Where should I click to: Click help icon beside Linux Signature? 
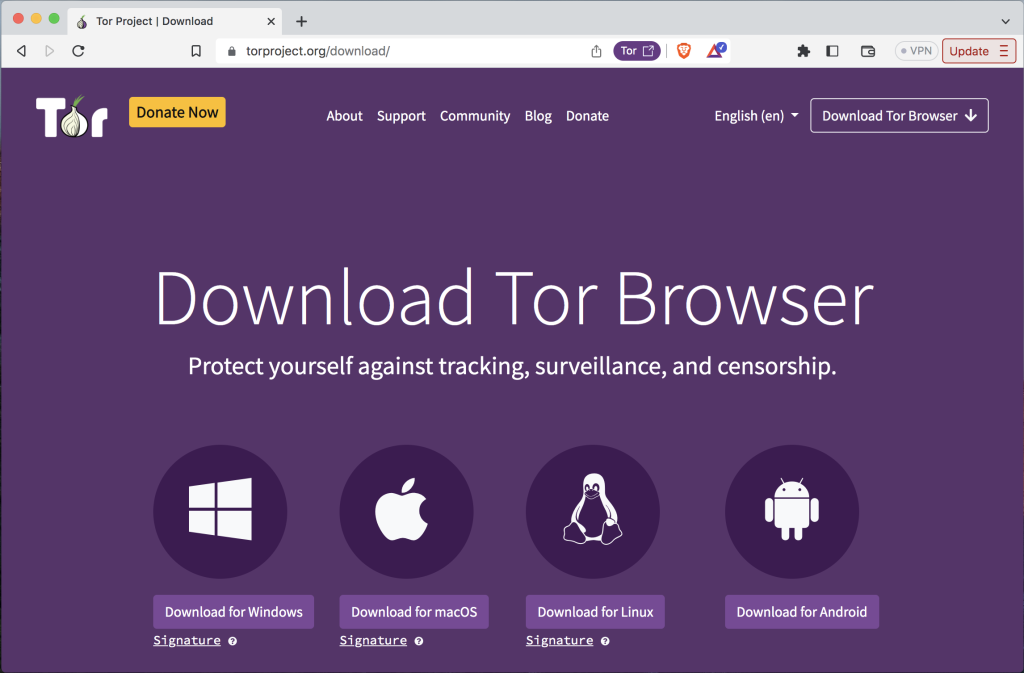coord(605,641)
